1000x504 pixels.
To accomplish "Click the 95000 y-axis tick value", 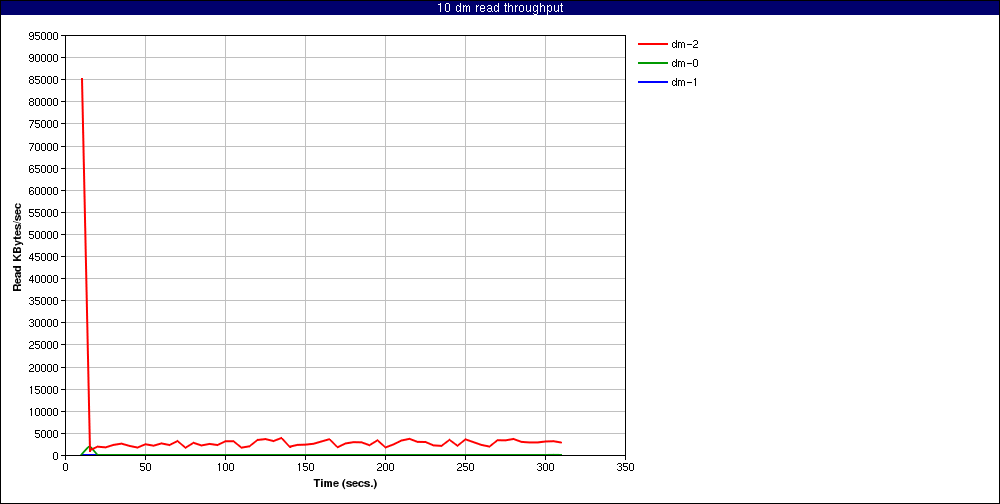I will point(44,36).
